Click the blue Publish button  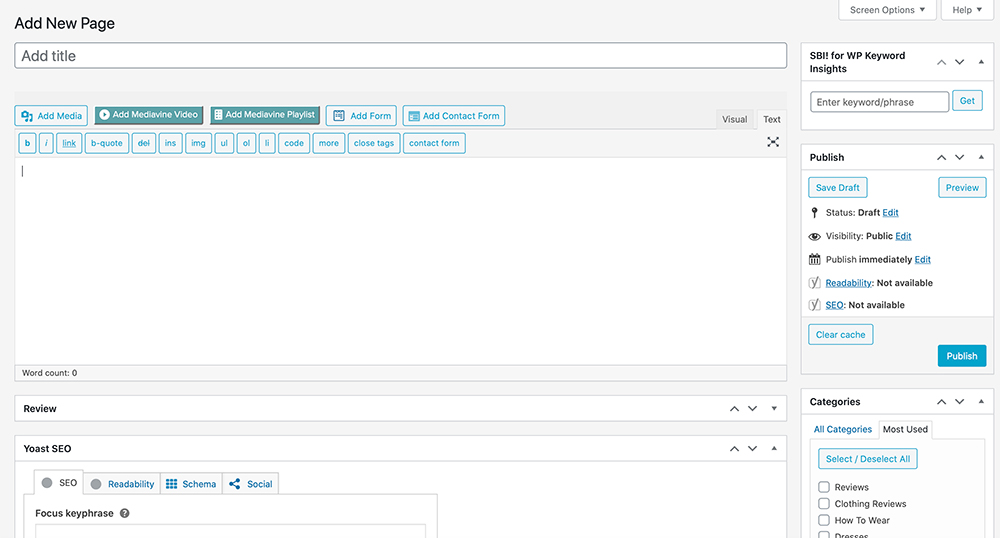(962, 356)
